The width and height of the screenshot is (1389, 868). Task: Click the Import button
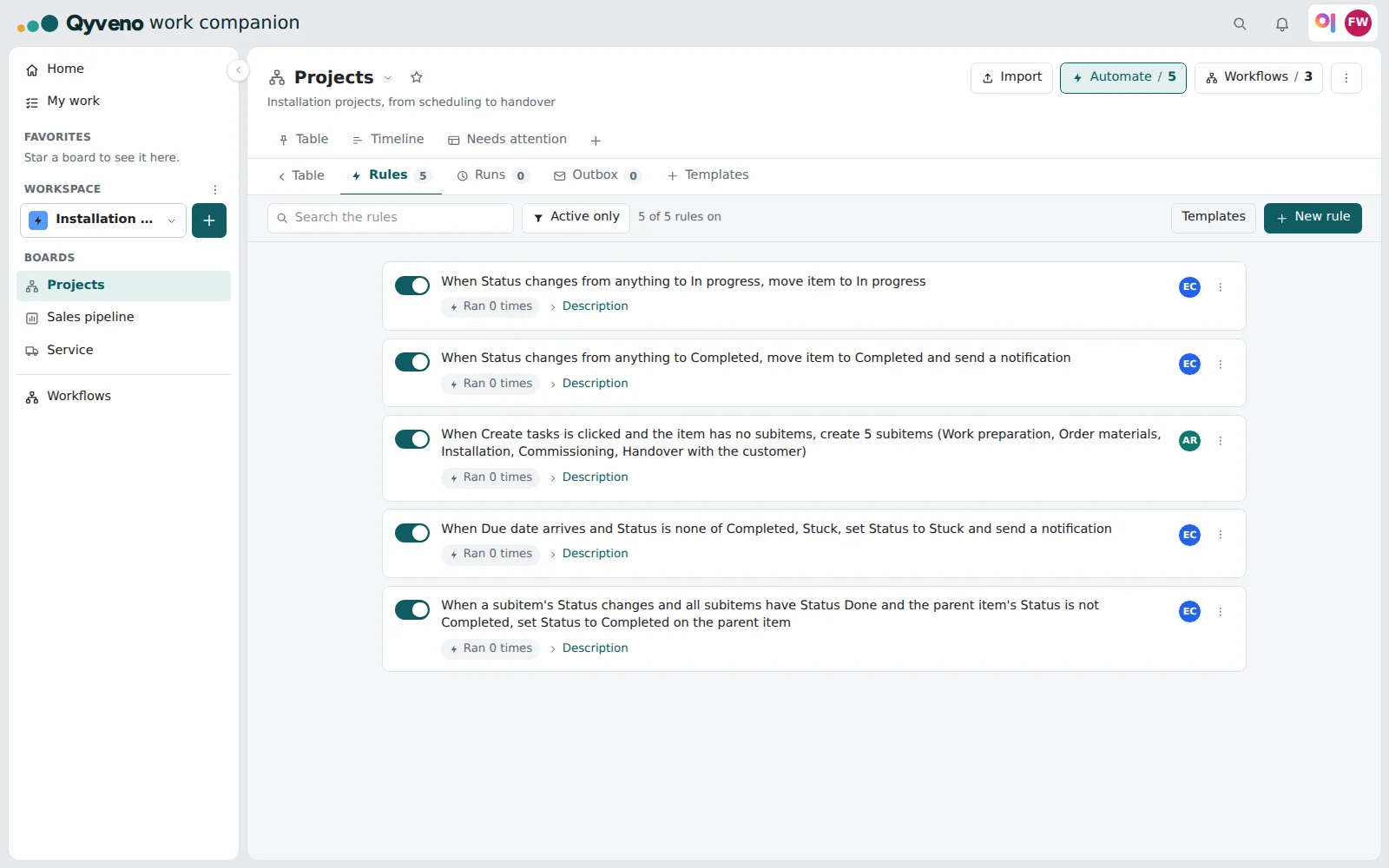(1011, 77)
